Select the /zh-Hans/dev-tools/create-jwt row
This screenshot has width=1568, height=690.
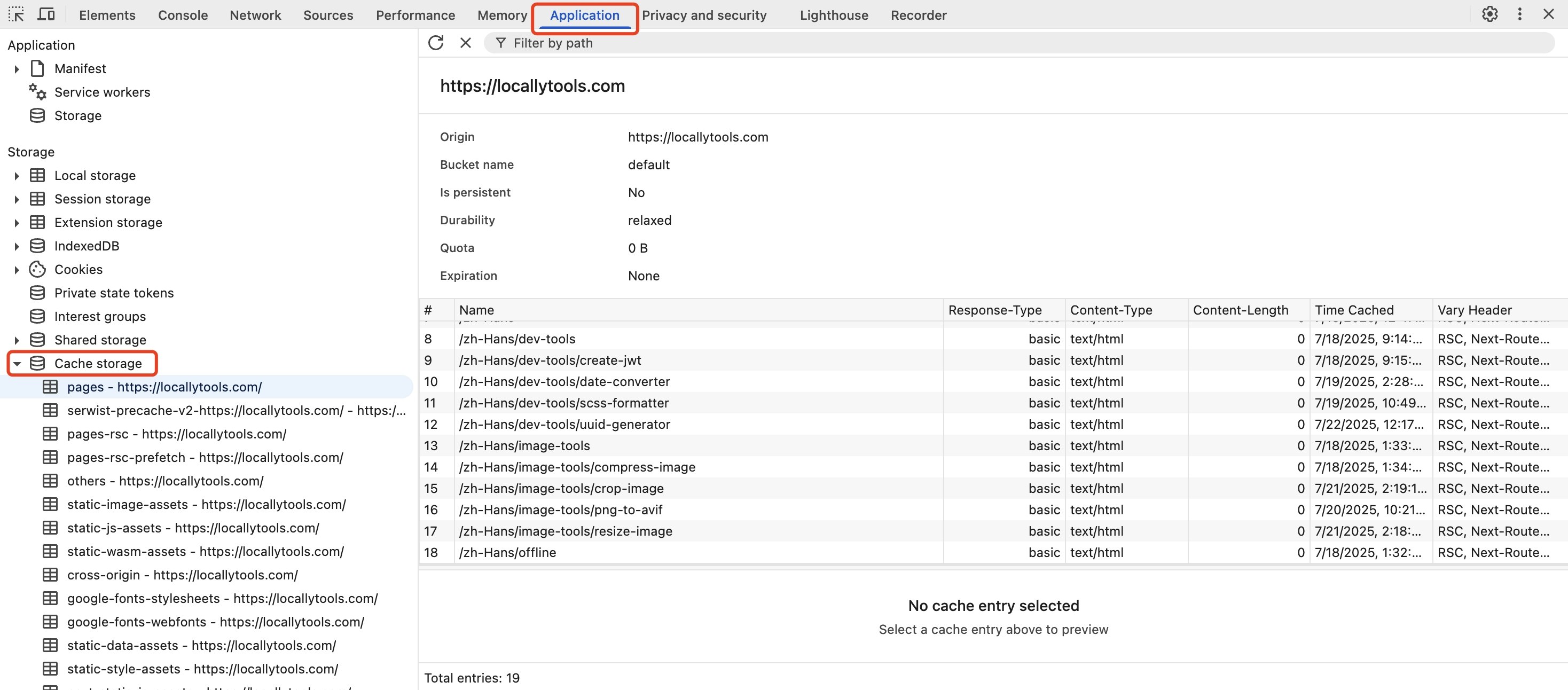coord(550,360)
